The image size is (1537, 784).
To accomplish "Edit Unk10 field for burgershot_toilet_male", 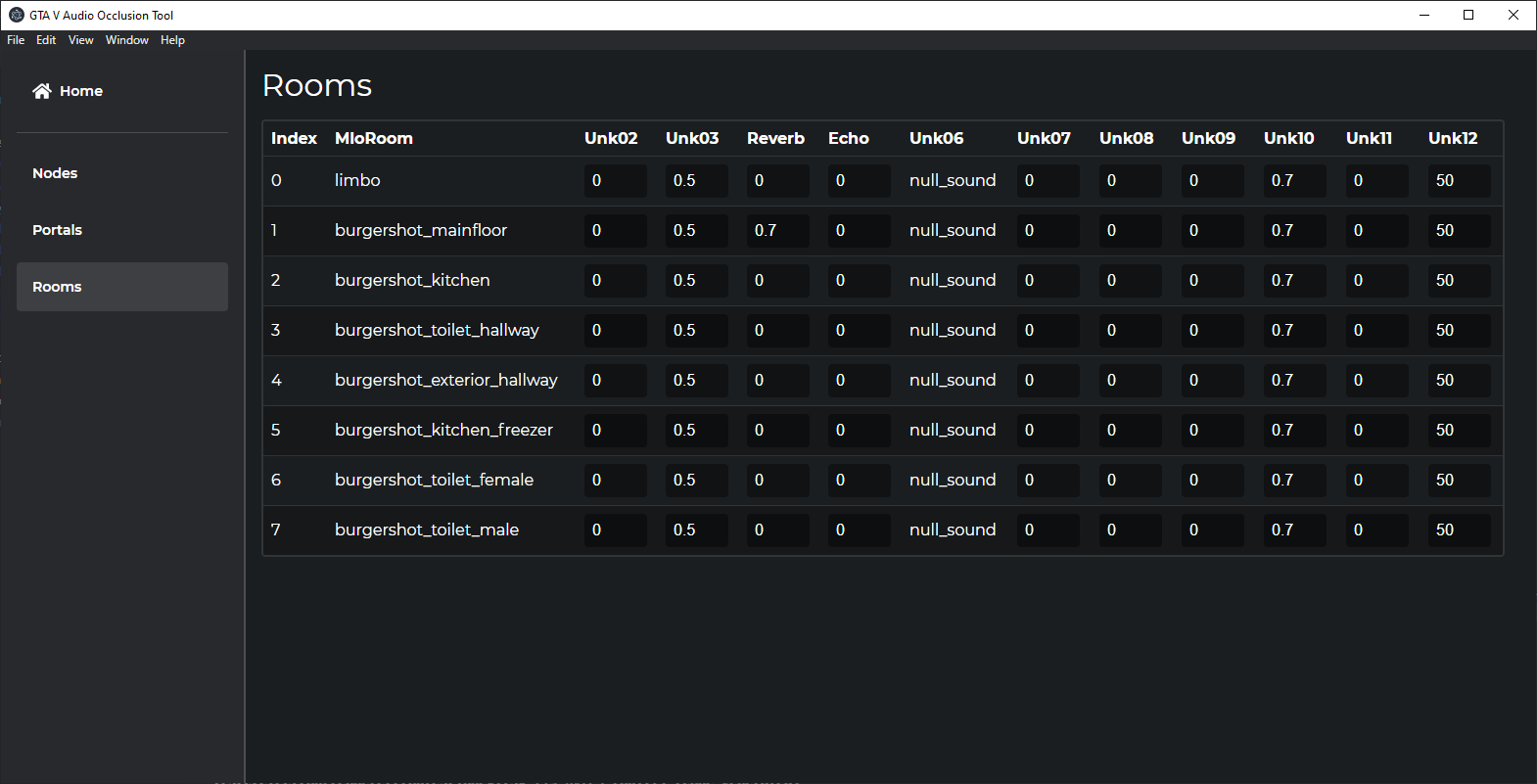I will pyautogui.click(x=1294, y=530).
